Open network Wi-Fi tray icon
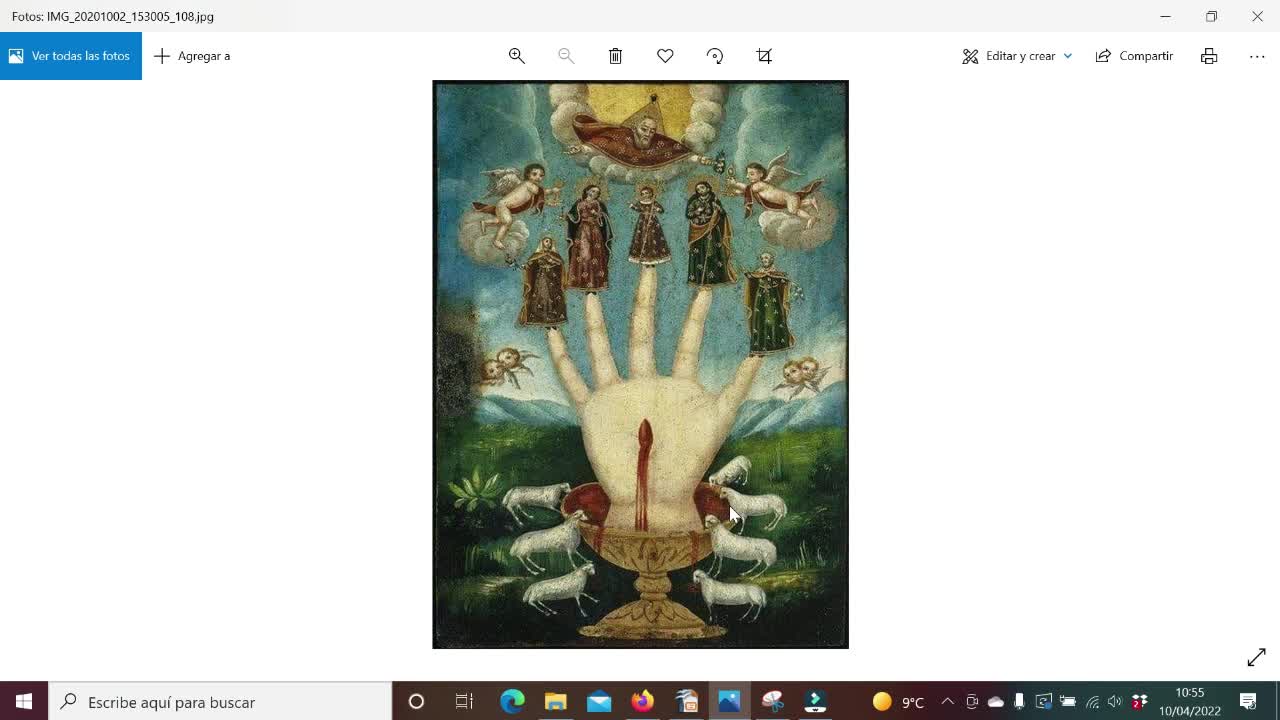 point(1092,702)
